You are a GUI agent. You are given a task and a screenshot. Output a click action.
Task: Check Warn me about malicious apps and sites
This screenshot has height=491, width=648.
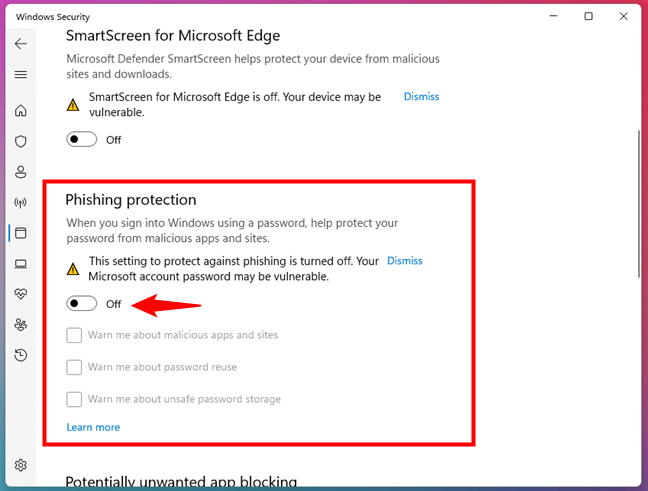click(x=74, y=335)
